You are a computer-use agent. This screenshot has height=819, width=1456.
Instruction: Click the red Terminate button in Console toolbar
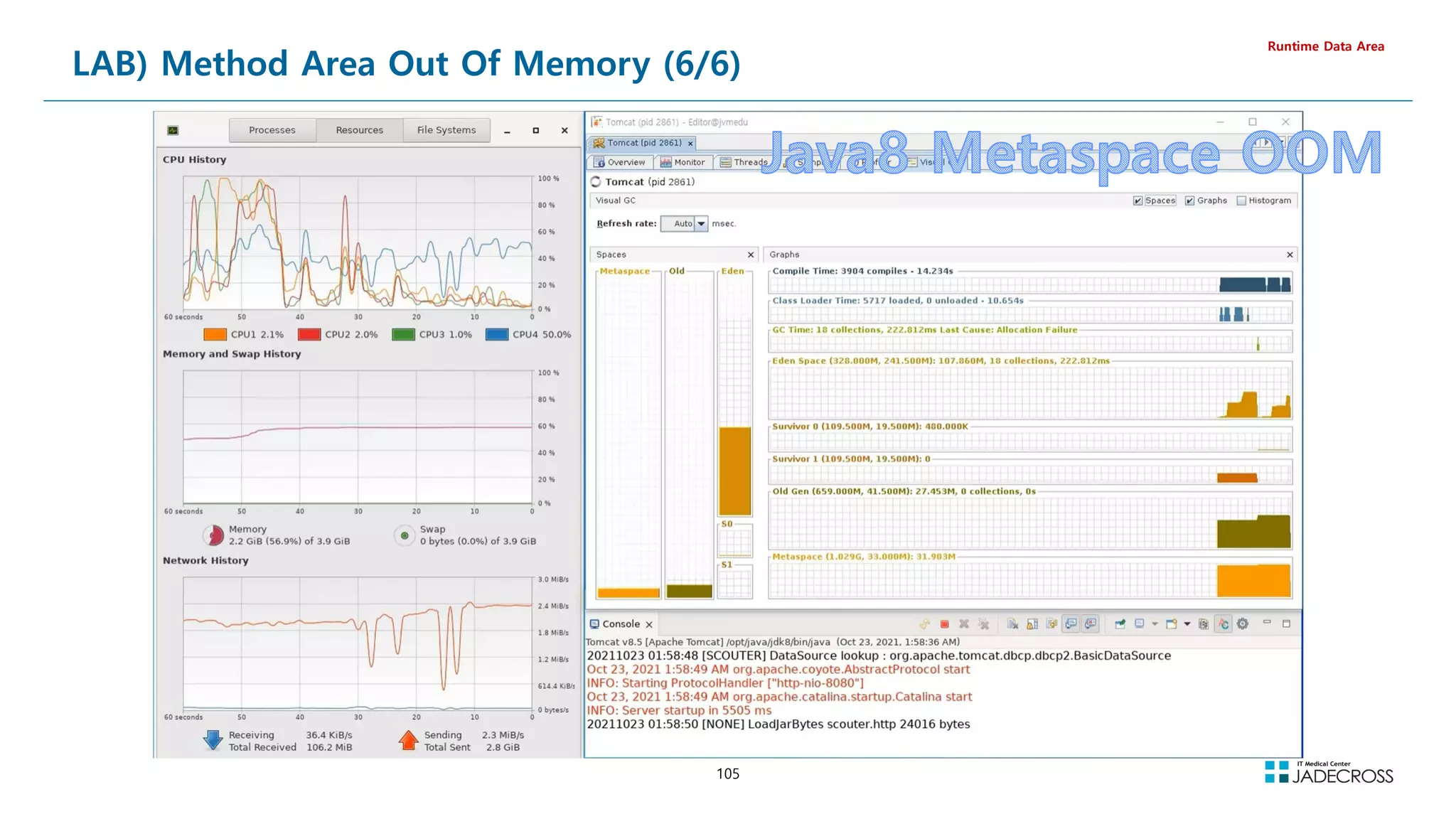click(944, 624)
